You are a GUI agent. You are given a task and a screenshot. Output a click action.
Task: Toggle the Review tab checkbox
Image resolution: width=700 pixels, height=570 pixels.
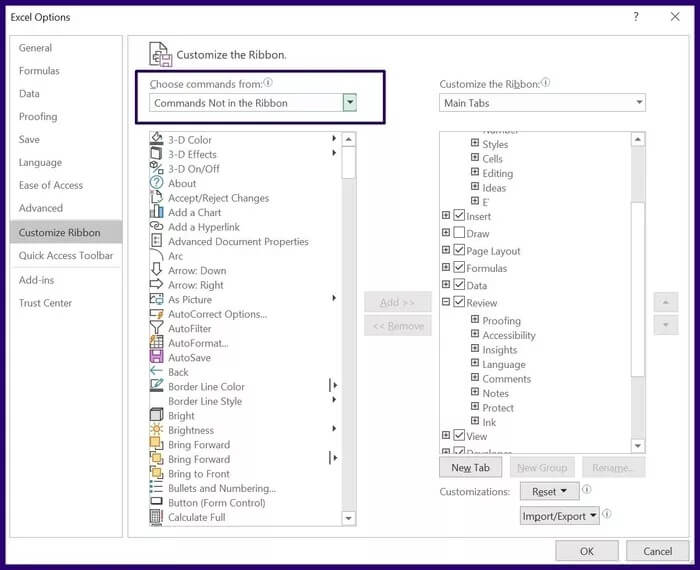459,302
